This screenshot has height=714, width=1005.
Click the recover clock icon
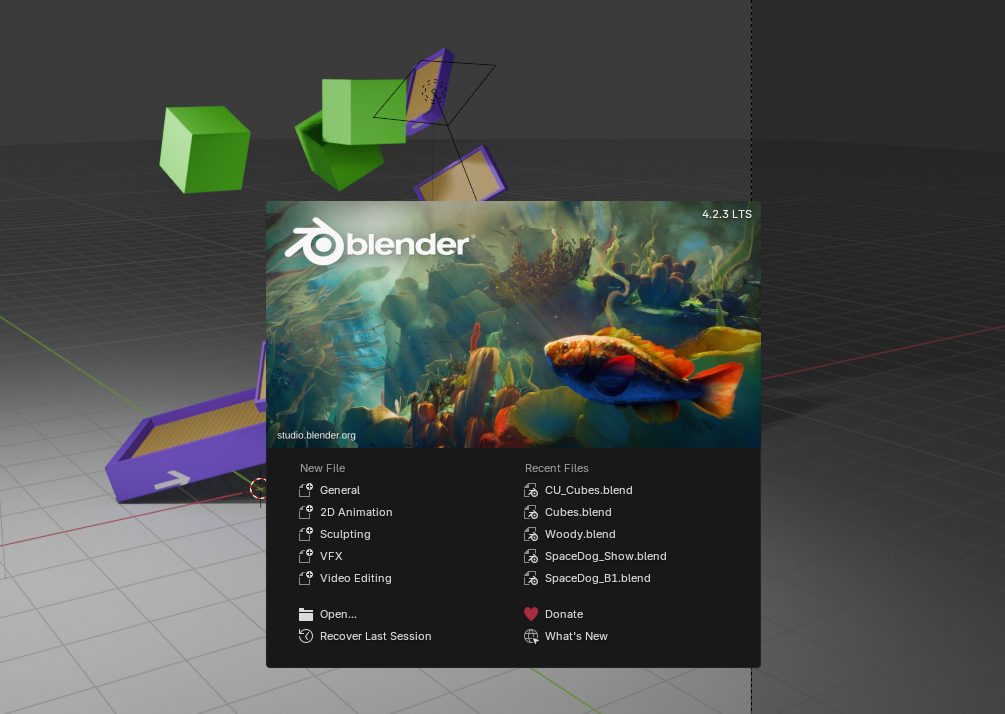(306, 636)
